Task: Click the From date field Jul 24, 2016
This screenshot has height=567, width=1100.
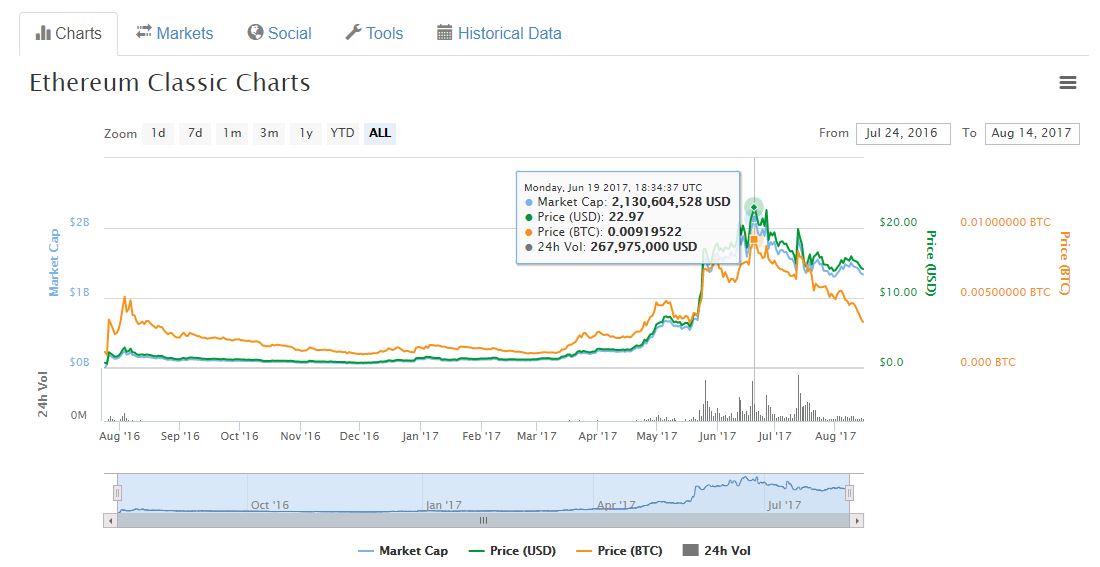Action: tap(903, 133)
